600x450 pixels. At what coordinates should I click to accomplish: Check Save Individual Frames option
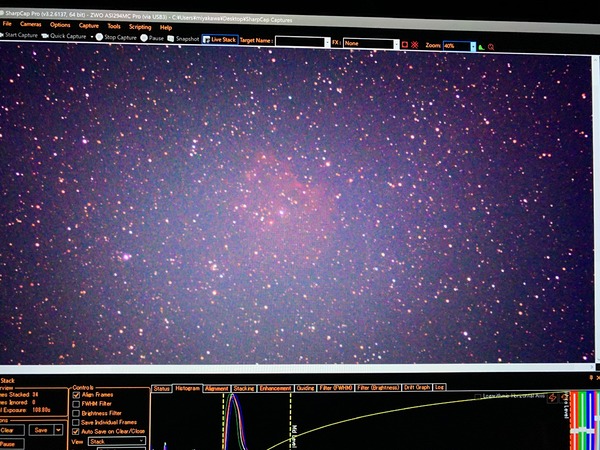(x=76, y=422)
